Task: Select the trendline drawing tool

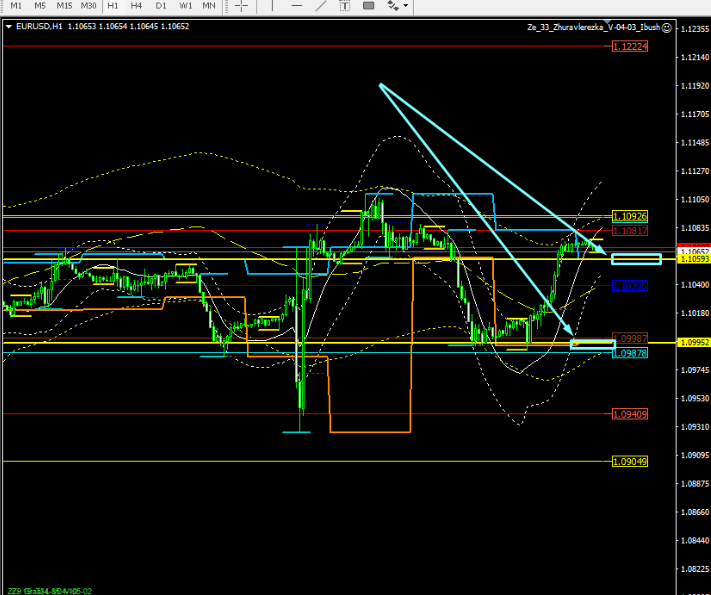Action: click(320, 5)
